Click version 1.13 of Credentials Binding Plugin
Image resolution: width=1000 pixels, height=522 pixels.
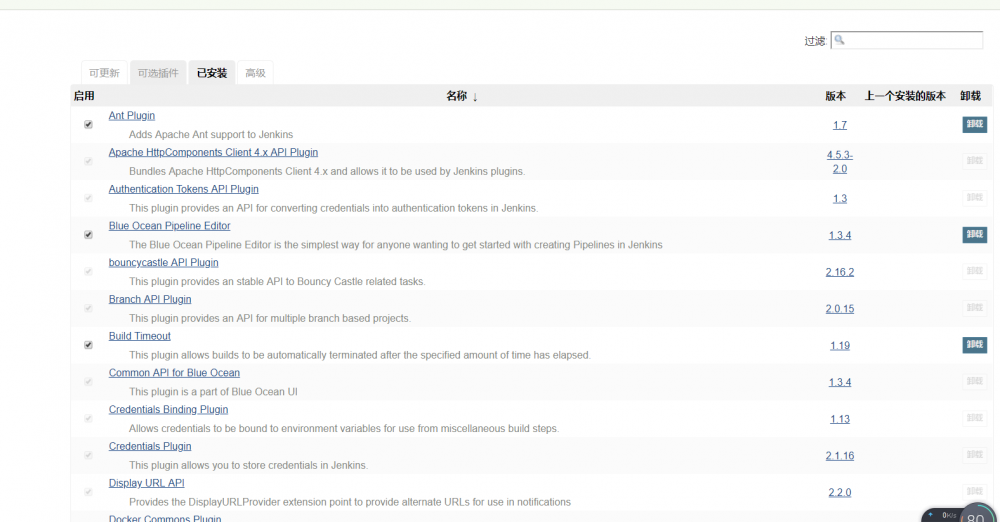[840, 419]
